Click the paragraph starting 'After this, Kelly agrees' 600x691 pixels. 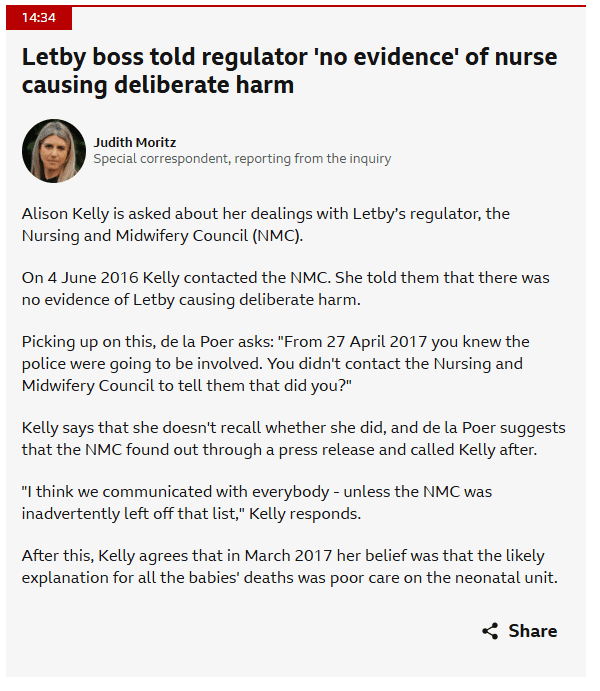pyautogui.click(x=289, y=567)
